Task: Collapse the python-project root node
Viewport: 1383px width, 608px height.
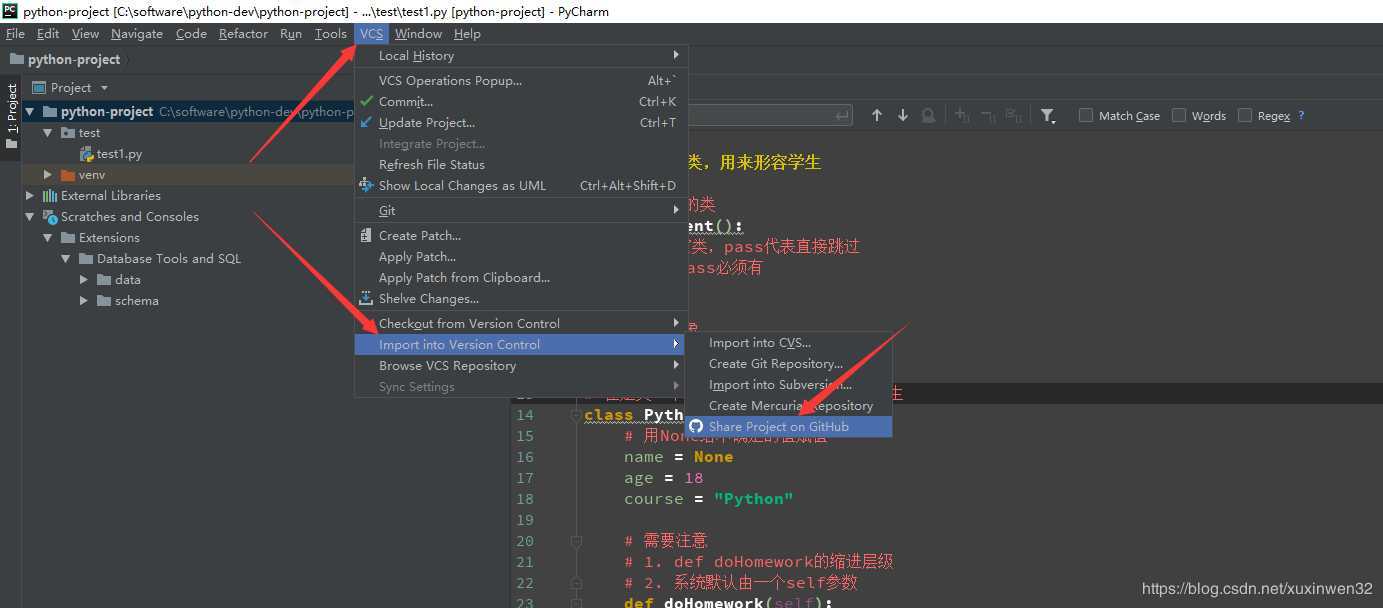Action: (30, 112)
